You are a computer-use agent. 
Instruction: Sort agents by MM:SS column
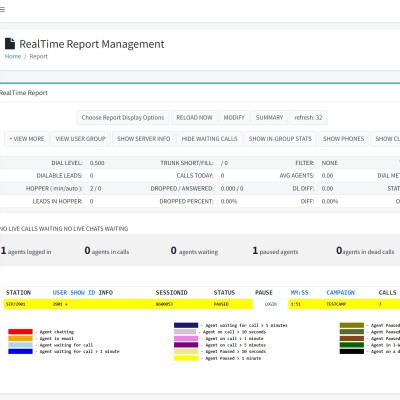(299, 293)
